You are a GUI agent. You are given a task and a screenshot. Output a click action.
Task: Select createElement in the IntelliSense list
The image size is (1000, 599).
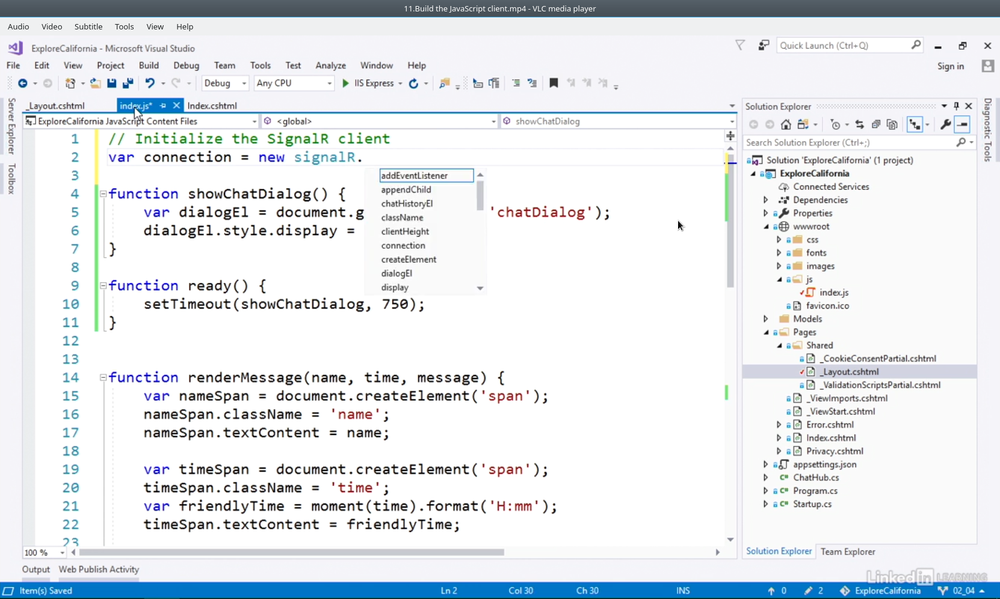(409, 260)
